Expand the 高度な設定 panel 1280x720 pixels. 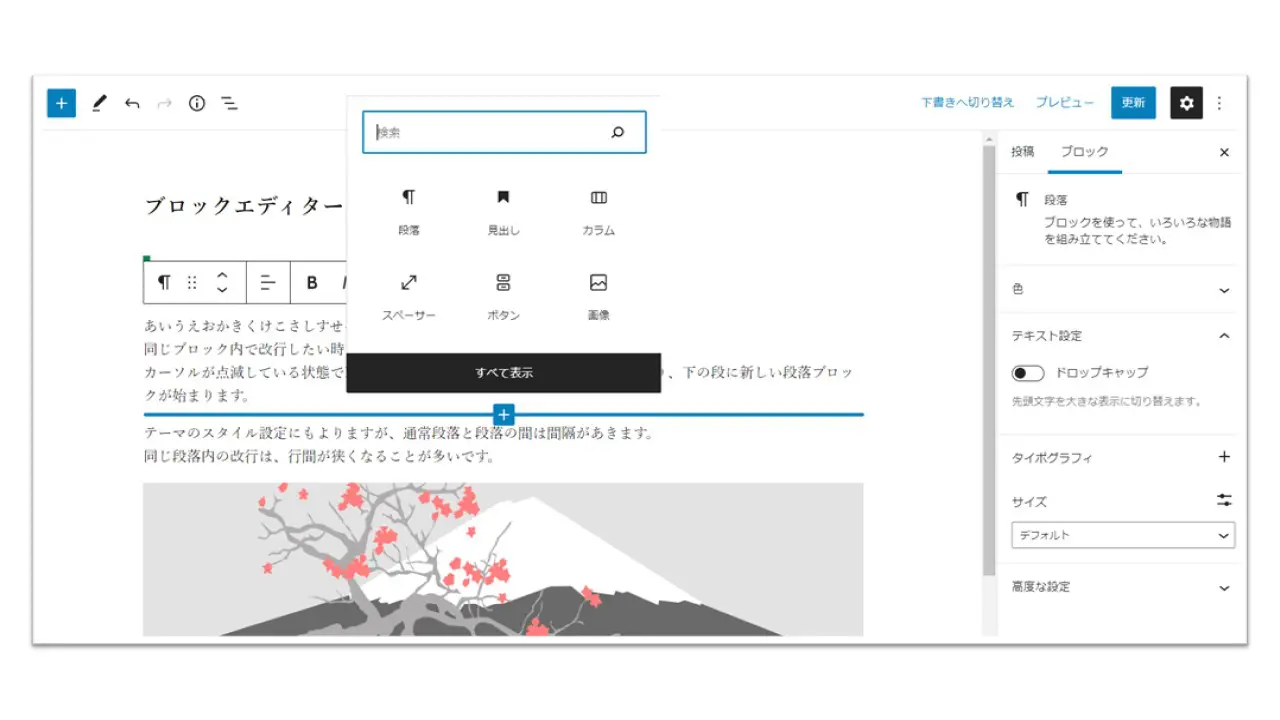(1118, 587)
